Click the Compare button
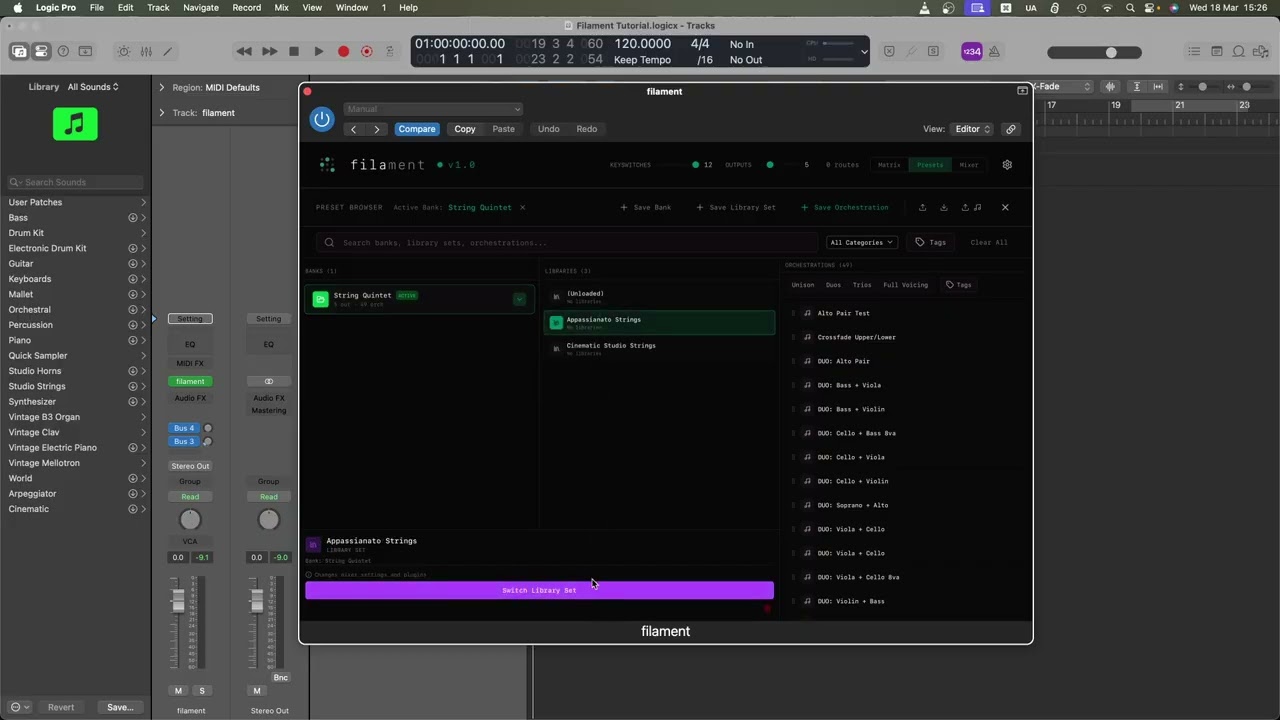Viewport: 1280px width, 720px height. 417,129
